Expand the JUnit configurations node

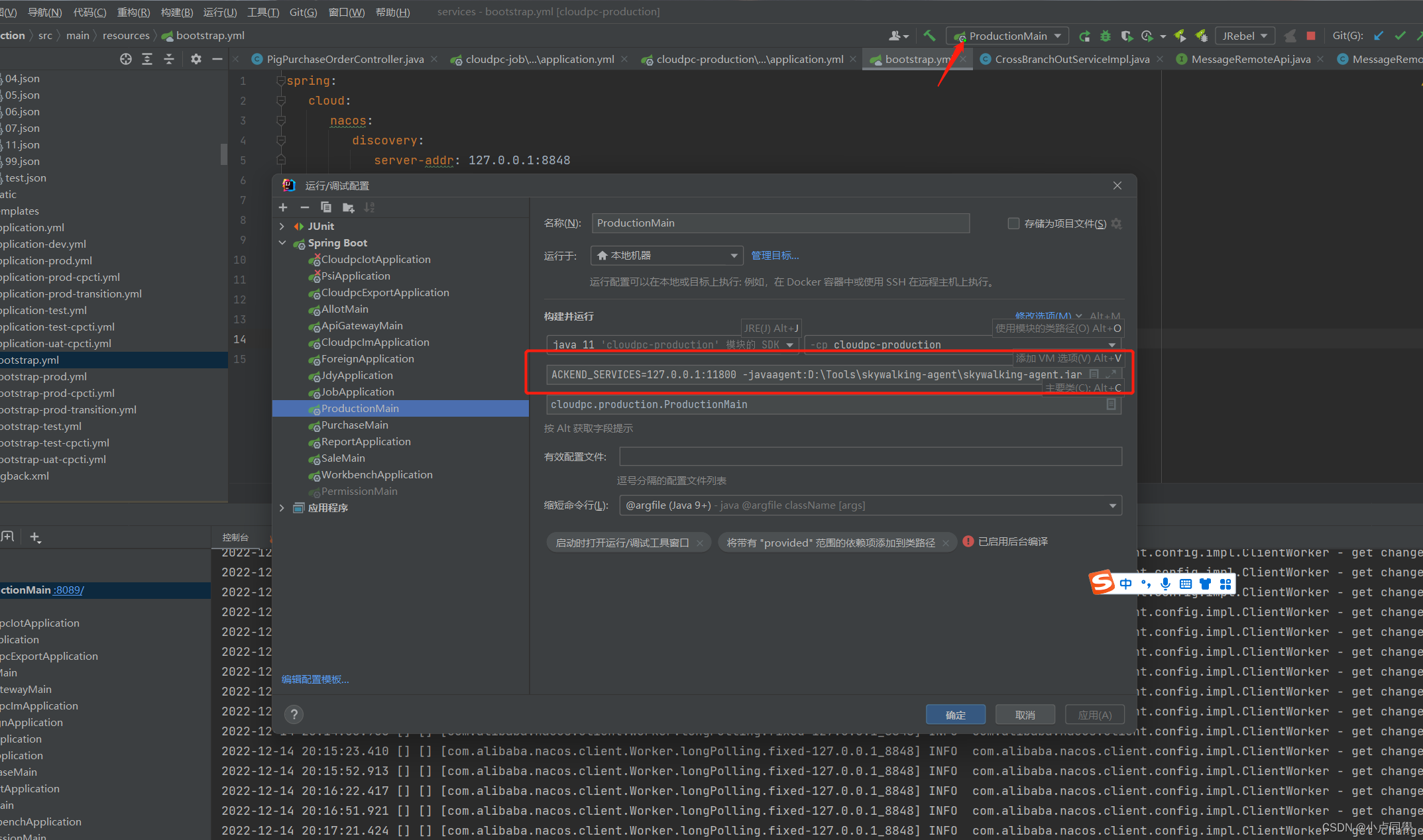coord(282,227)
